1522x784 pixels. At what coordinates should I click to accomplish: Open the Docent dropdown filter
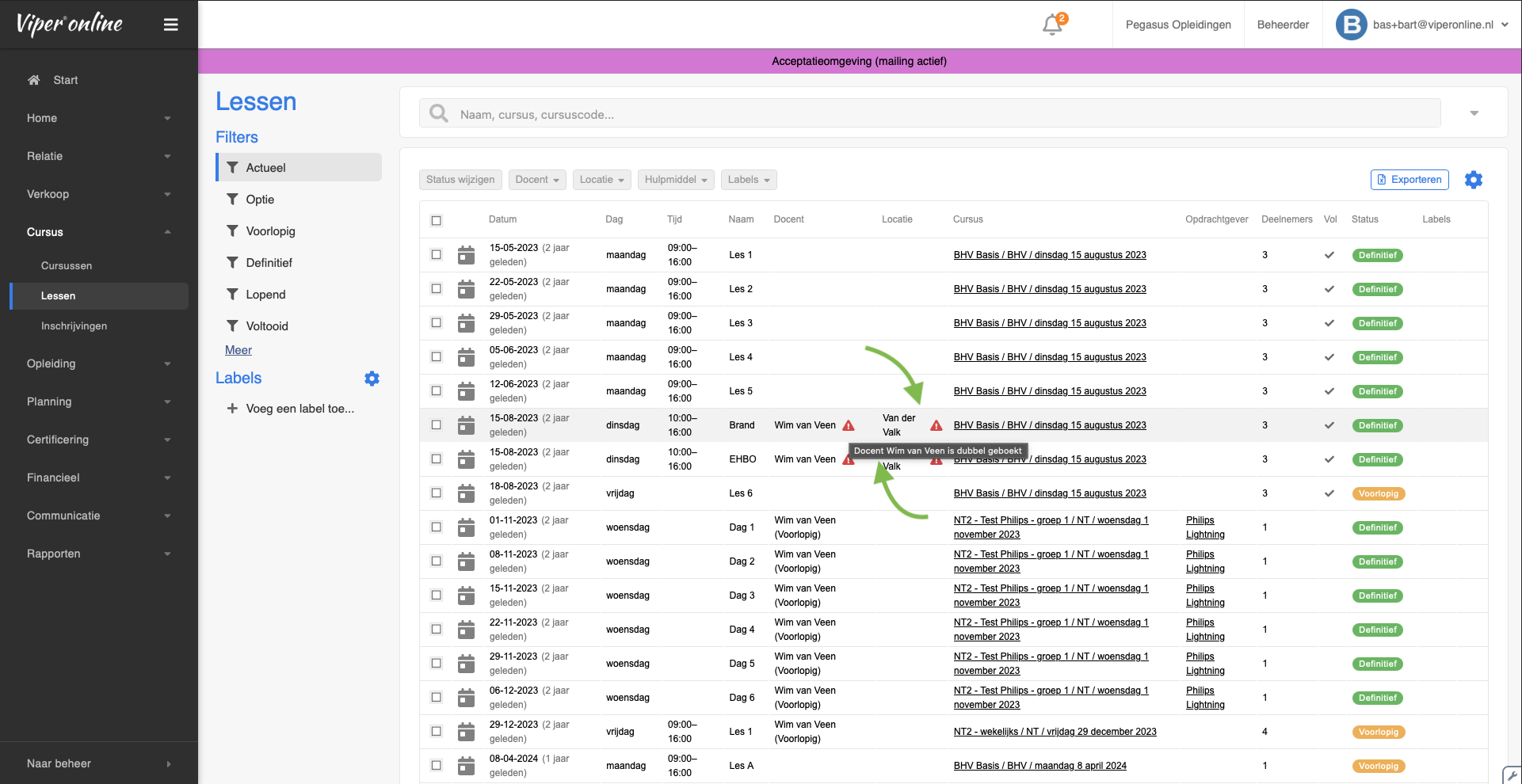[537, 180]
